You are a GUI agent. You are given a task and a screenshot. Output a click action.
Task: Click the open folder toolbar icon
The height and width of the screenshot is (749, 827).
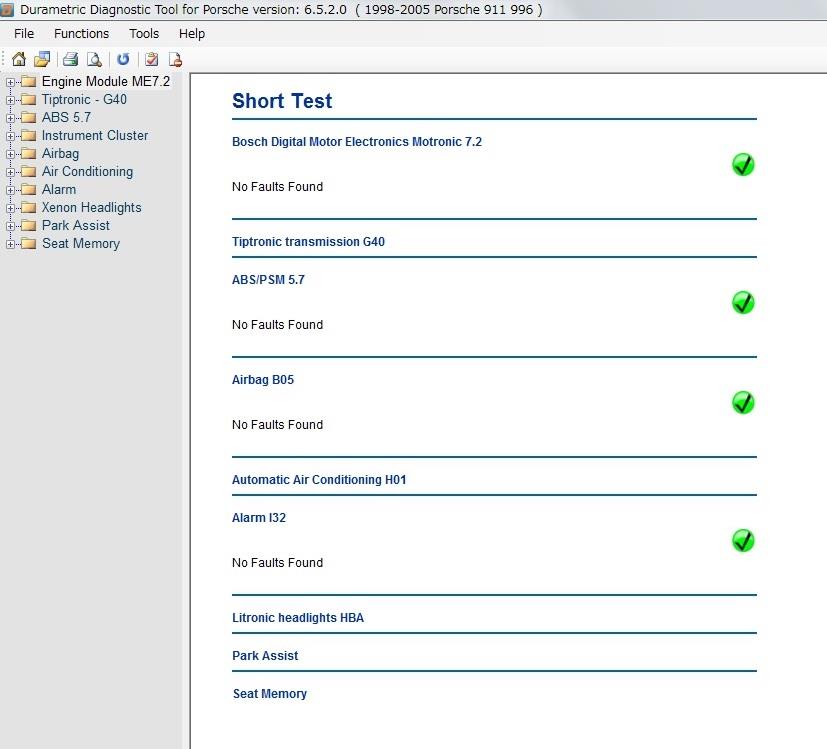click(x=42, y=59)
